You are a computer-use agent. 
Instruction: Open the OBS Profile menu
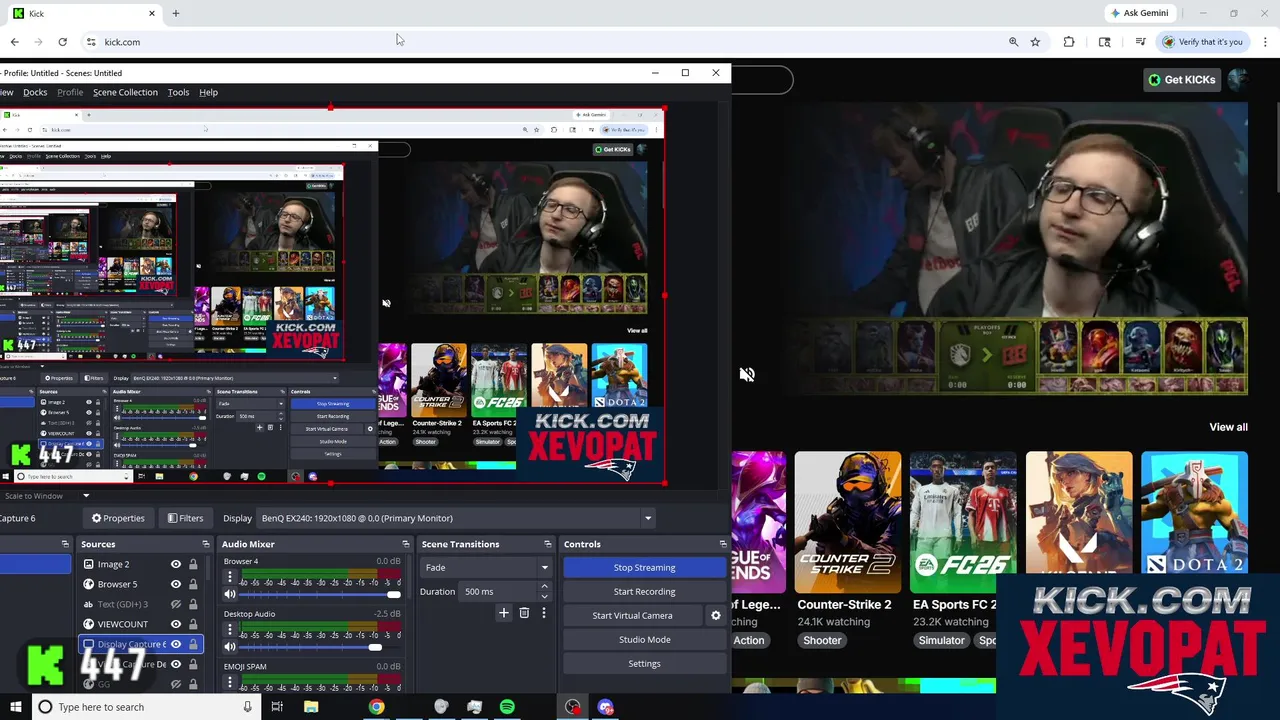click(70, 92)
